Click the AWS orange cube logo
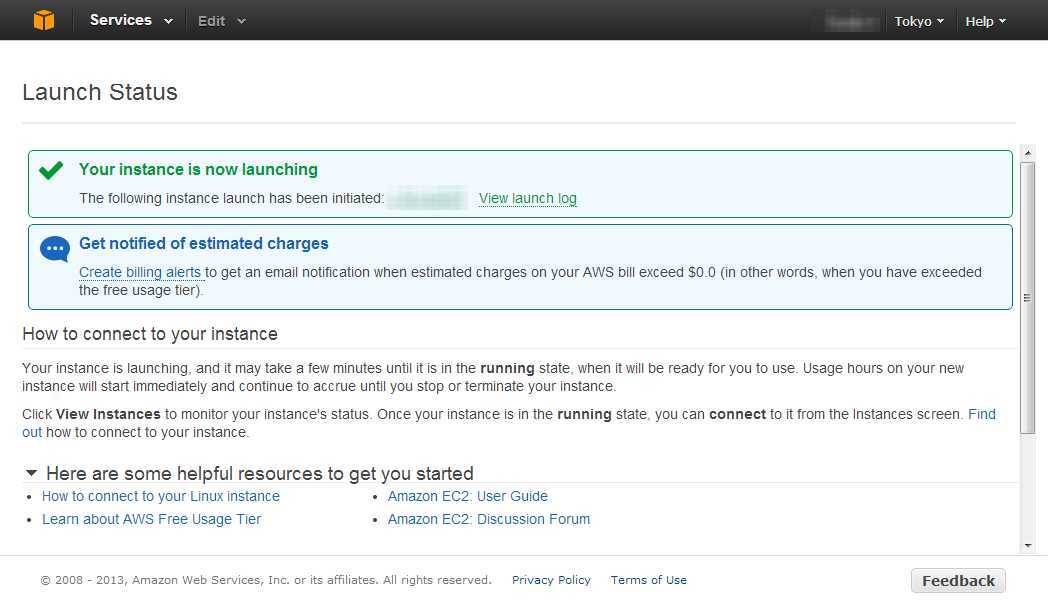 point(43,20)
